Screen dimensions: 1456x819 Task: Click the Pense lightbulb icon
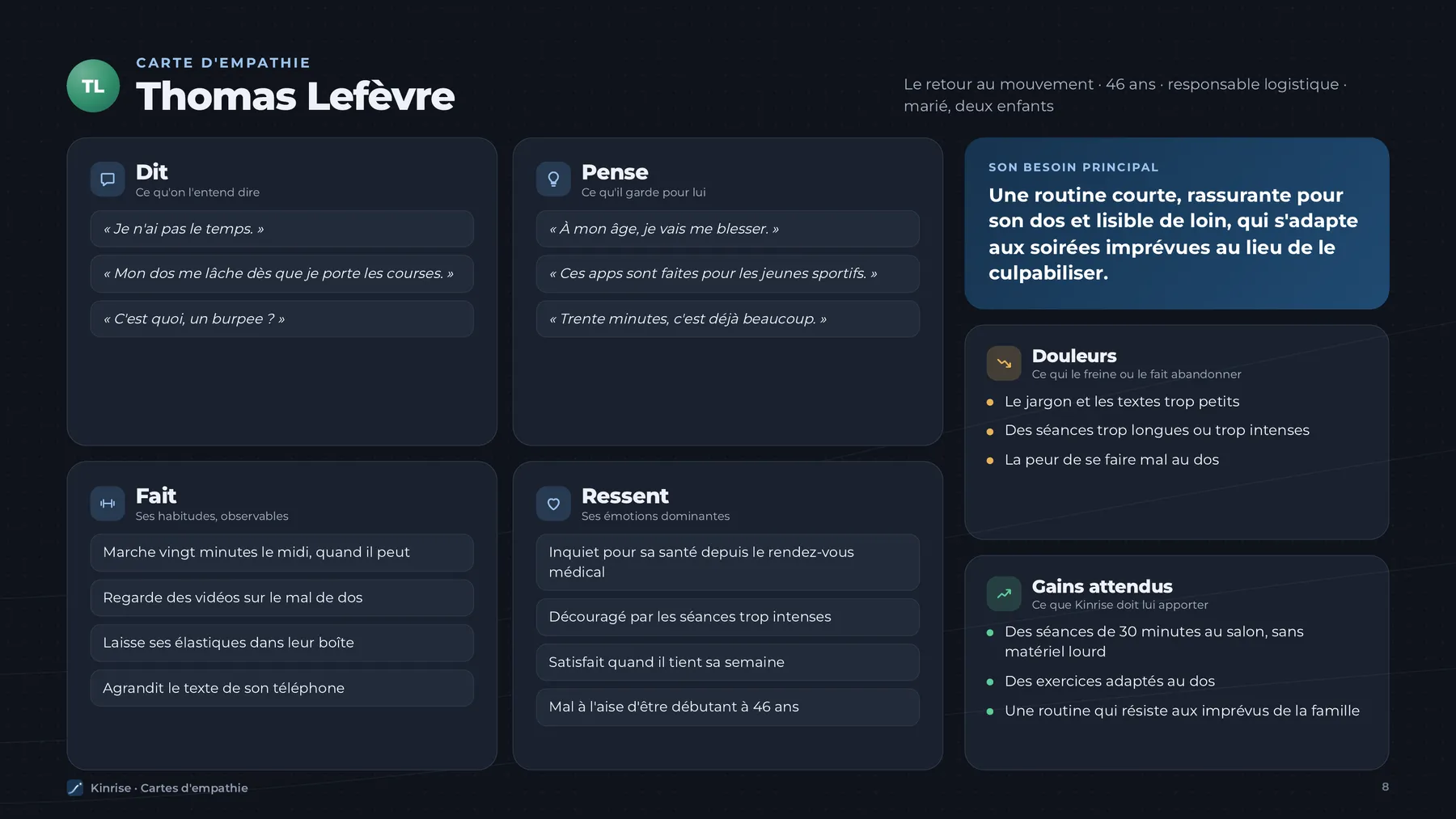(553, 179)
